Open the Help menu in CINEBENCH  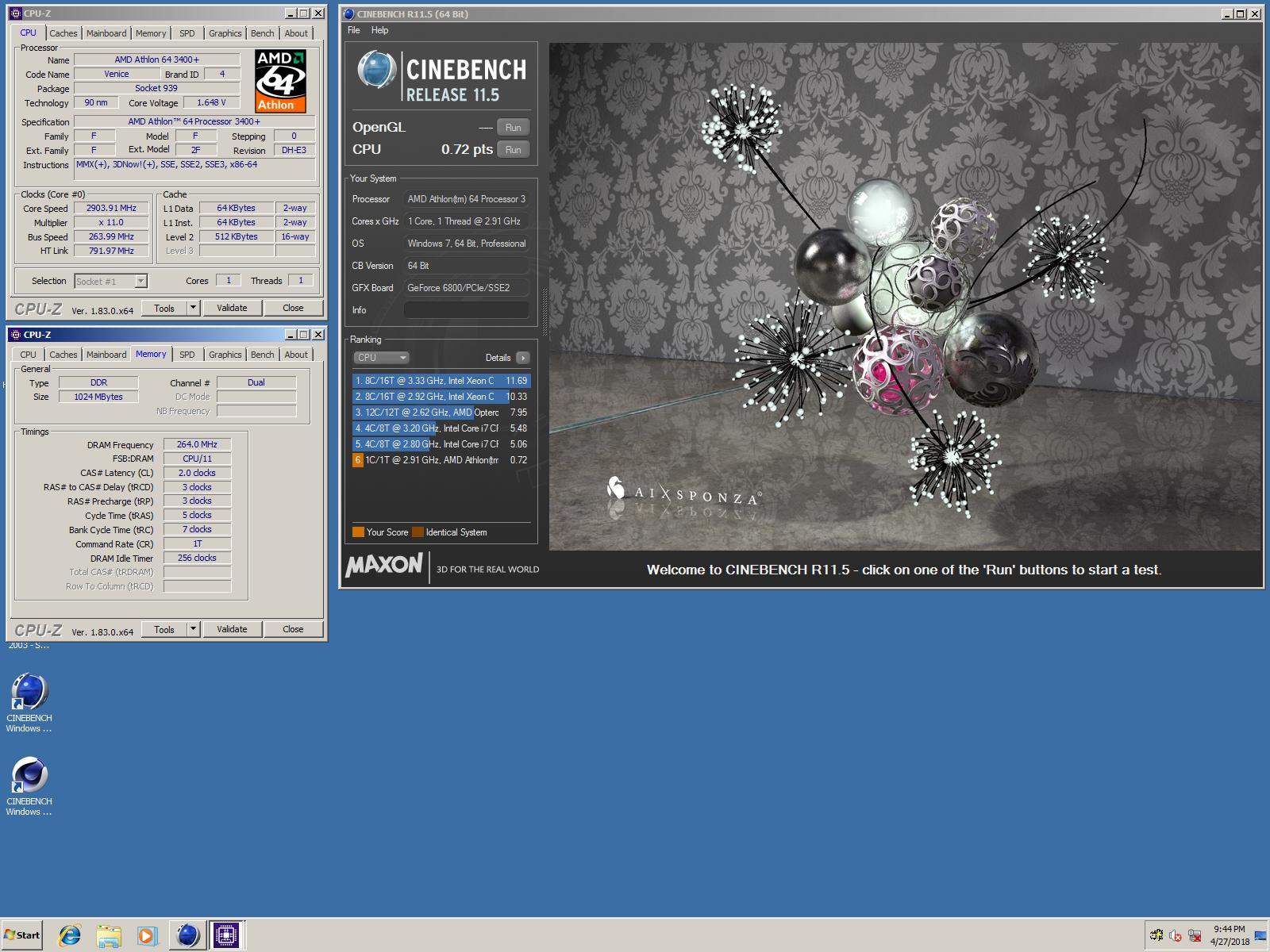pyautogui.click(x=380, y=30)
